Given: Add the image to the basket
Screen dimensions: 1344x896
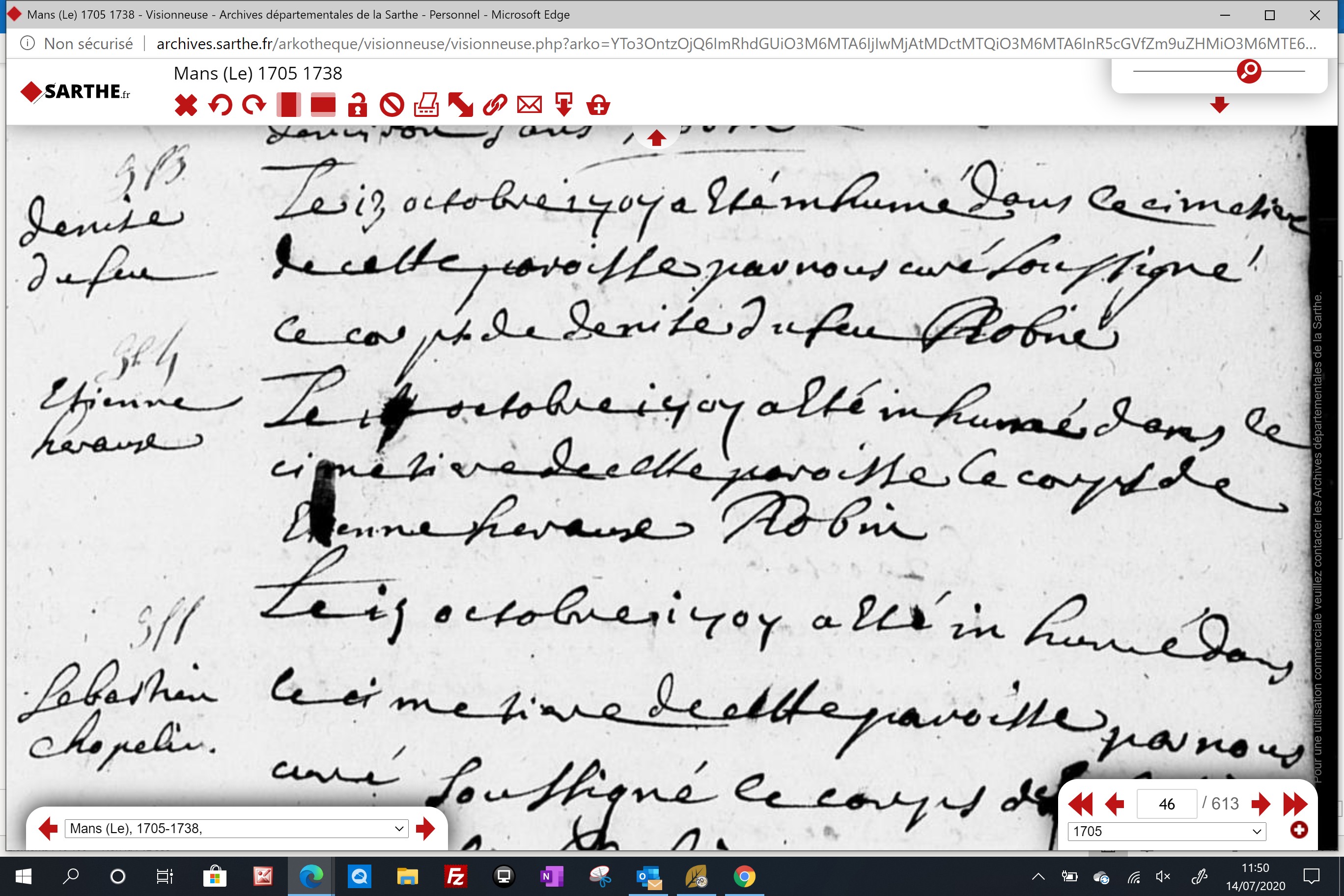Looking at the screenshot, I should point(598,105).
